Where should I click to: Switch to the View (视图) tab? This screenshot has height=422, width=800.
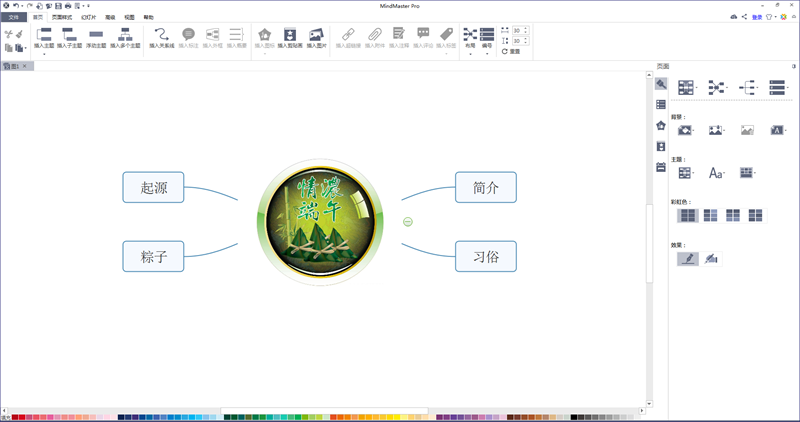pos(130,17)
